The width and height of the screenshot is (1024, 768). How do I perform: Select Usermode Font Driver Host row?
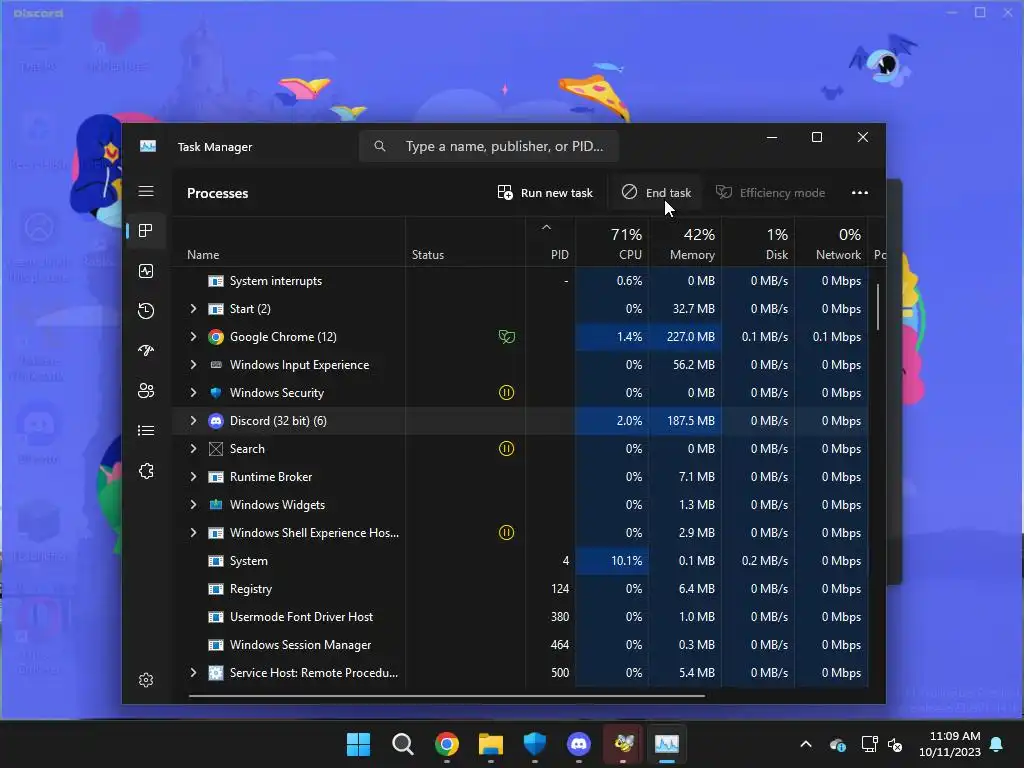[x=520, y=617]
